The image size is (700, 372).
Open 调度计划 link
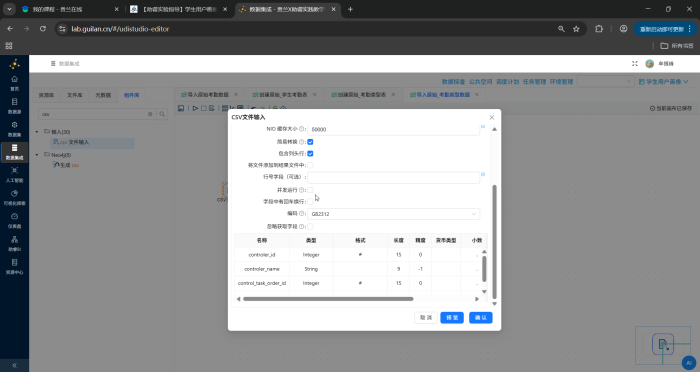point(508,82)
